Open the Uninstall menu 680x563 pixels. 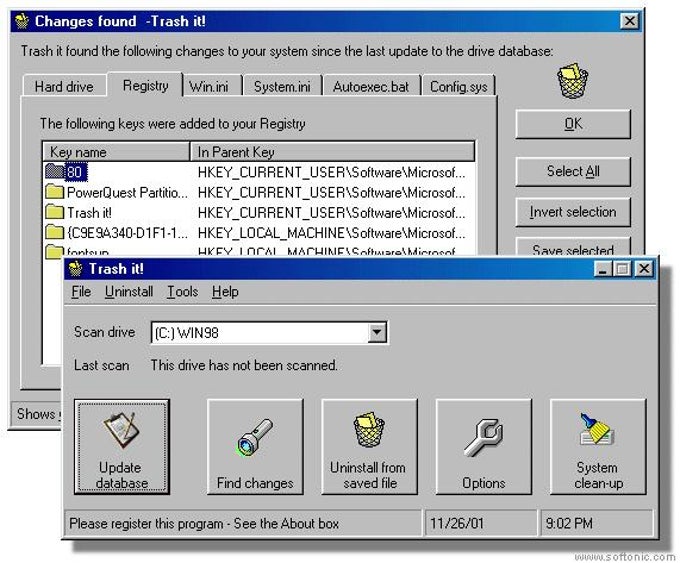click(x=129, y=291)
